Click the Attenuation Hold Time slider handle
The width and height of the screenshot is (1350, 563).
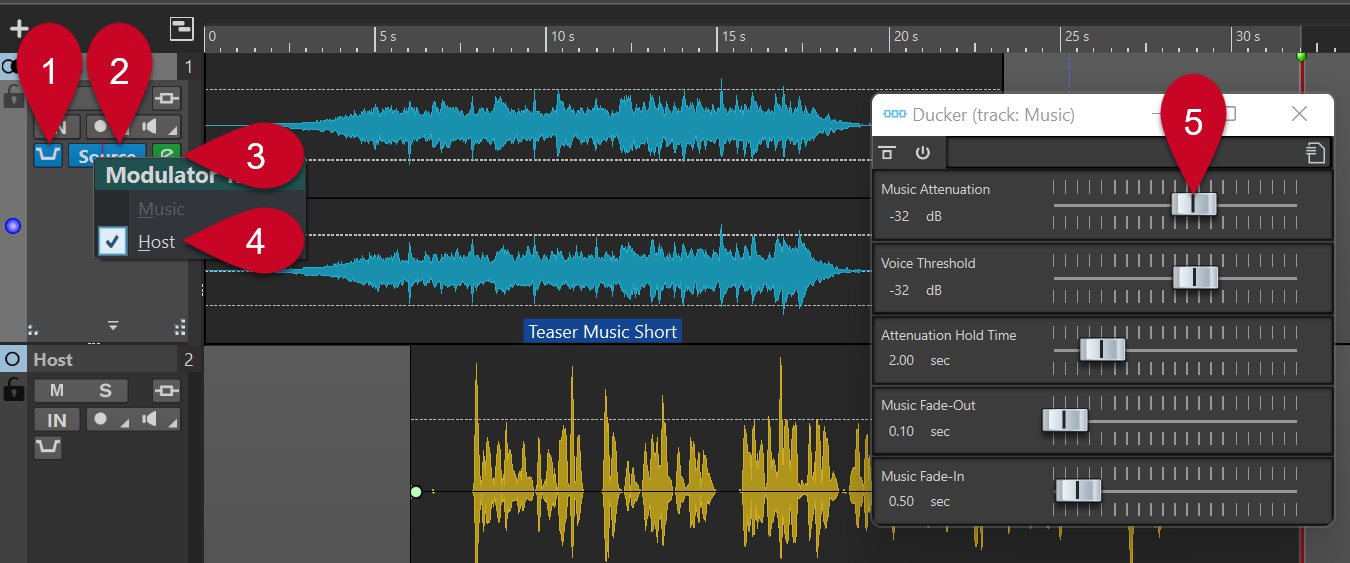coord(1102,349)
